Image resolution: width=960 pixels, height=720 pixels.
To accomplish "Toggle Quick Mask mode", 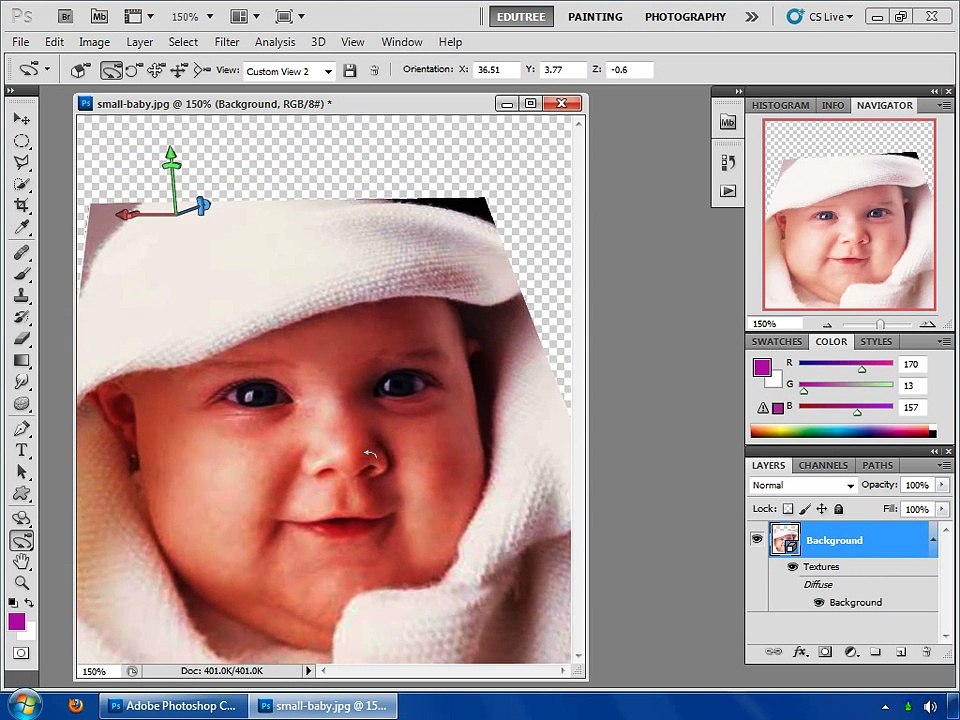I will click(21, 653).
